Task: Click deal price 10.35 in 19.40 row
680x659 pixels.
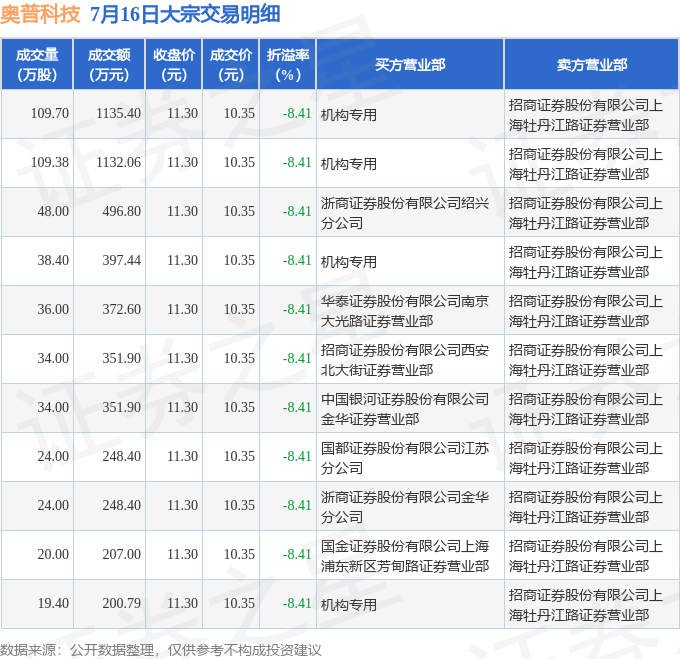Action: click(x=239, y=604)
